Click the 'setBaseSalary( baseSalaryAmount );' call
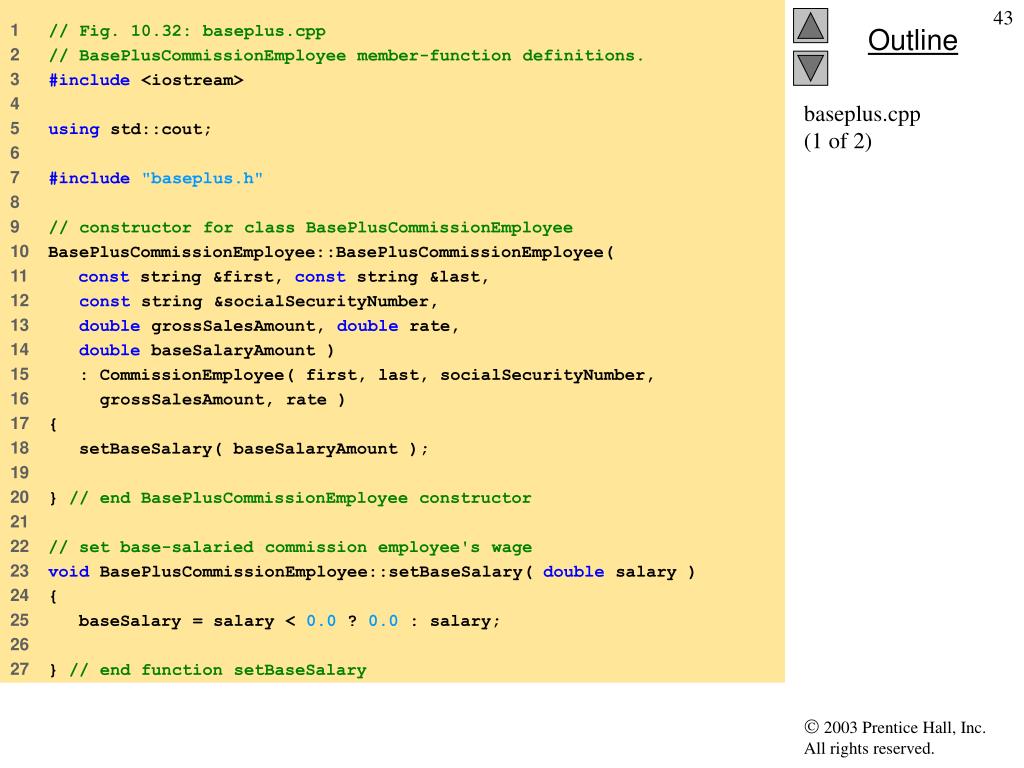1024x768 pixels. click(253, 449)
